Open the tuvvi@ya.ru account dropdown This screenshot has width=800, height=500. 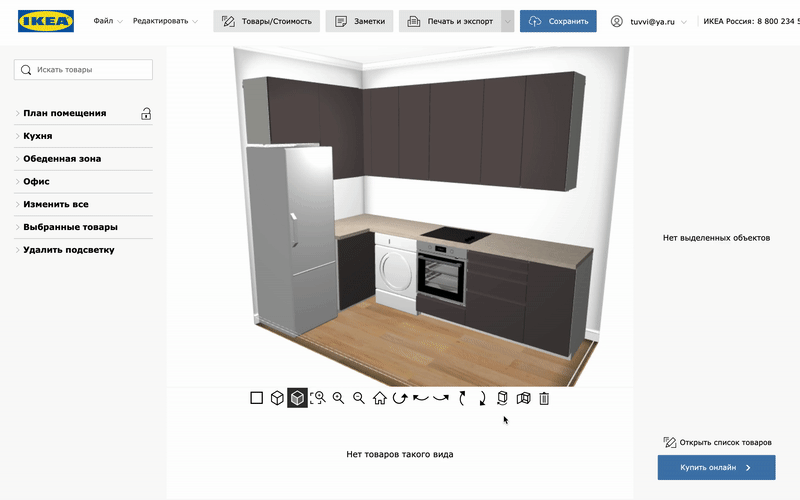[658, 21]
